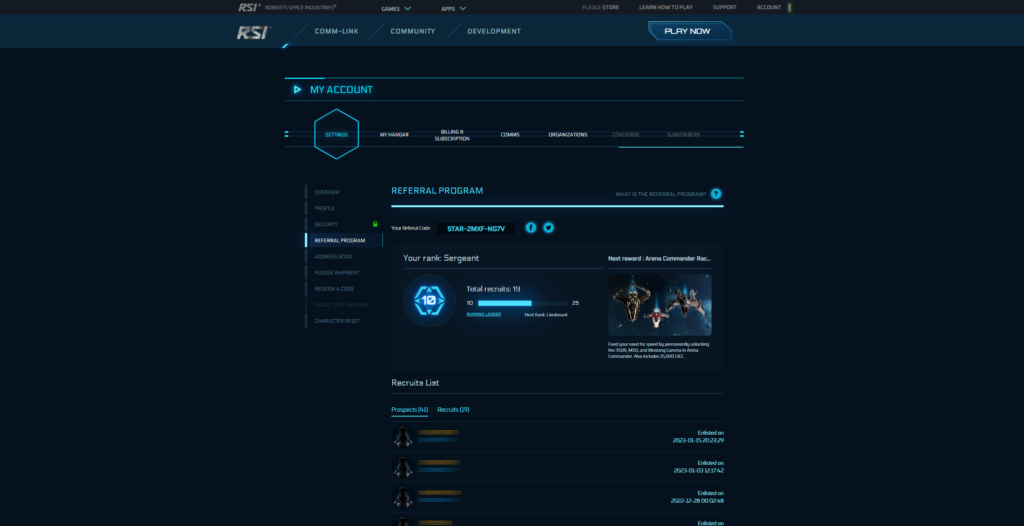This screenshot has height=526, width=1024.
Task: Click the RSI logo in top bar
Action: 249,7
